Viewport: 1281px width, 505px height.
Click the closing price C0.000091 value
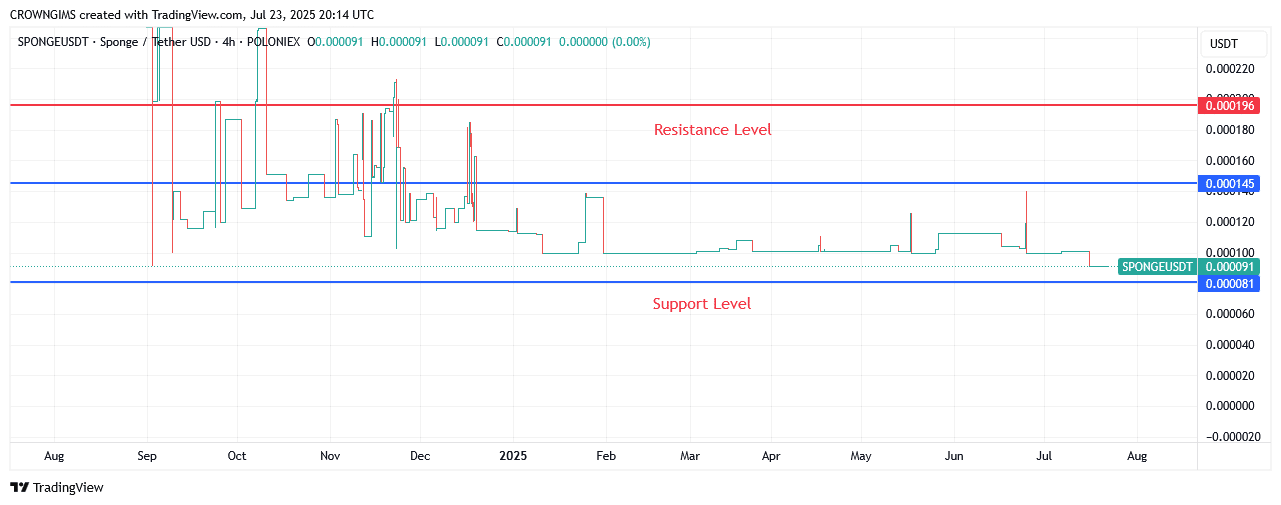pos(525,42)
